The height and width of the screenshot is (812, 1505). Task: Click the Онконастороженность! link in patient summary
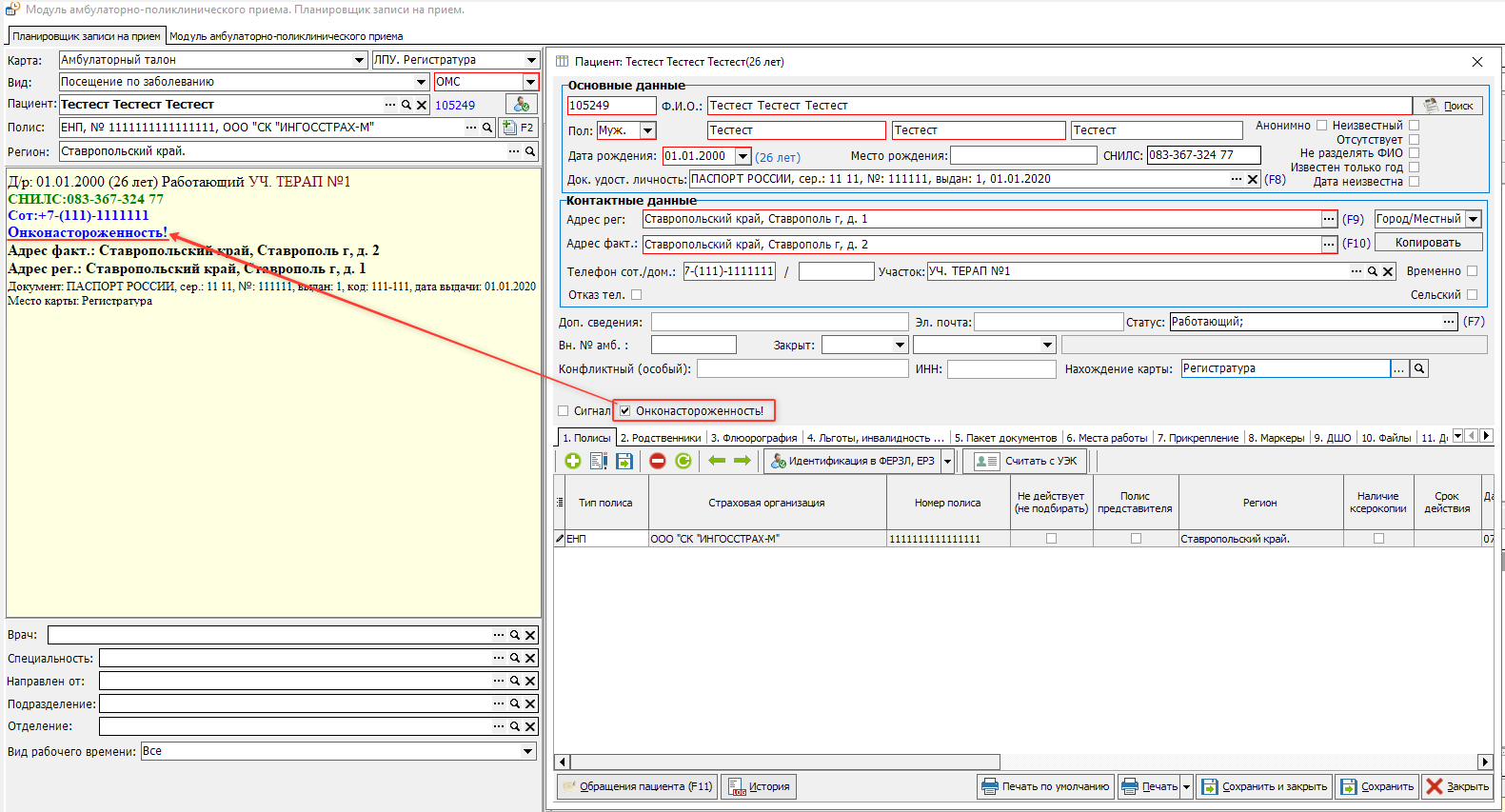(88, 232)
